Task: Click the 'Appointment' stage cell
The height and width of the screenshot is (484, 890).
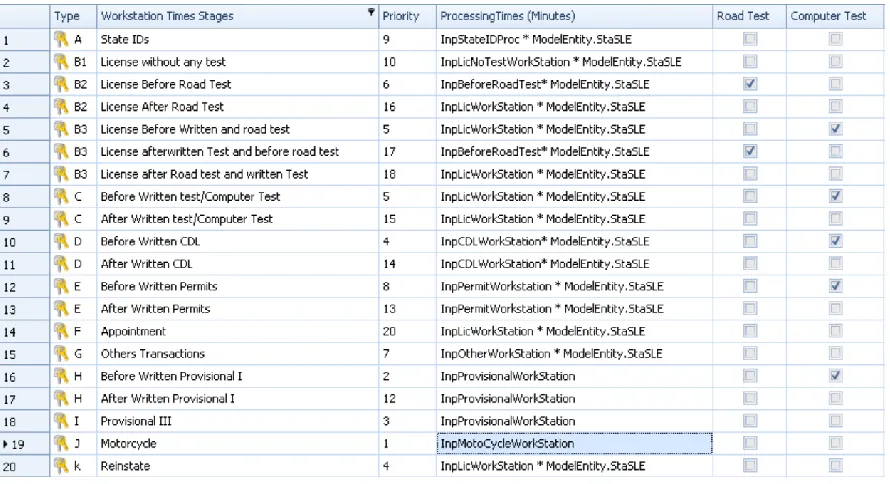Action: pos(237,331)
